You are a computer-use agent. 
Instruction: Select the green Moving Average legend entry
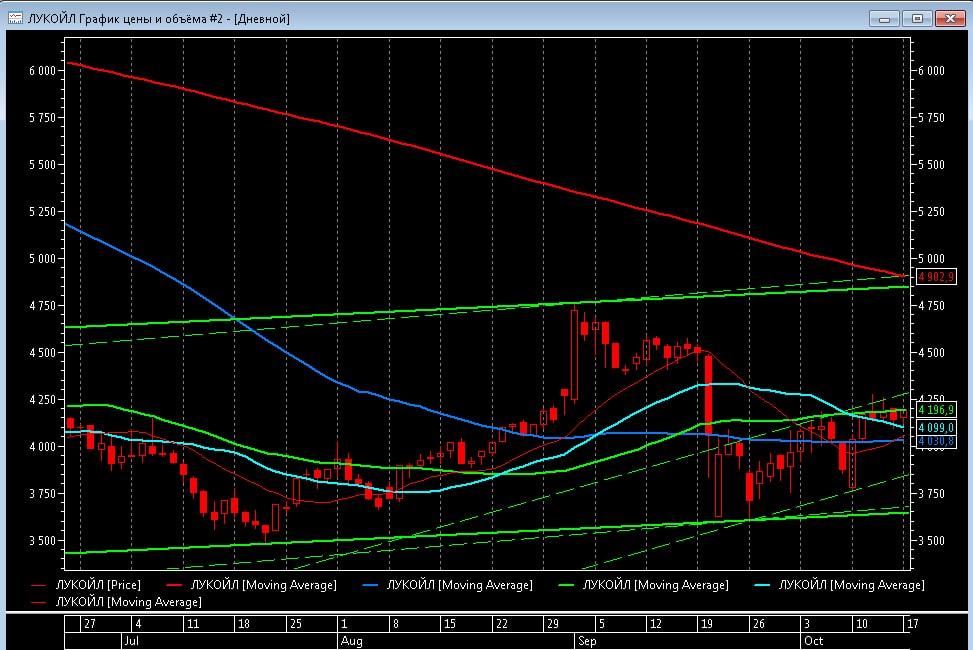(648, 585)
